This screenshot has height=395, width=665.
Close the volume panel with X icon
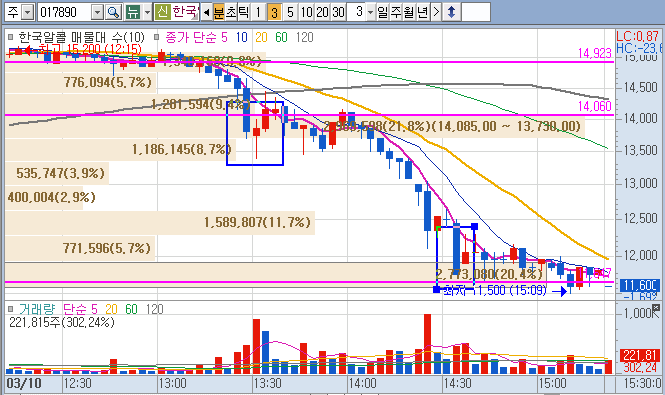click(657, 307)
